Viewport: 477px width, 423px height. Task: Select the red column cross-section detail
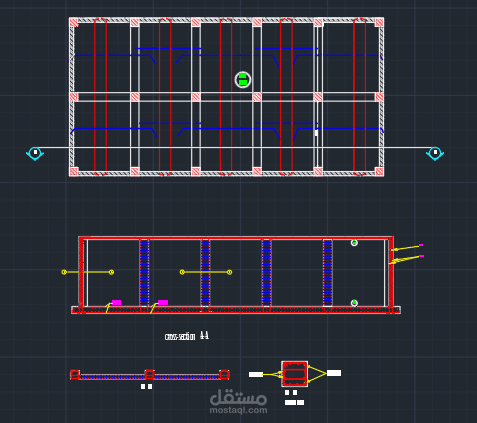pyautogui.click(x=295, y=374)
